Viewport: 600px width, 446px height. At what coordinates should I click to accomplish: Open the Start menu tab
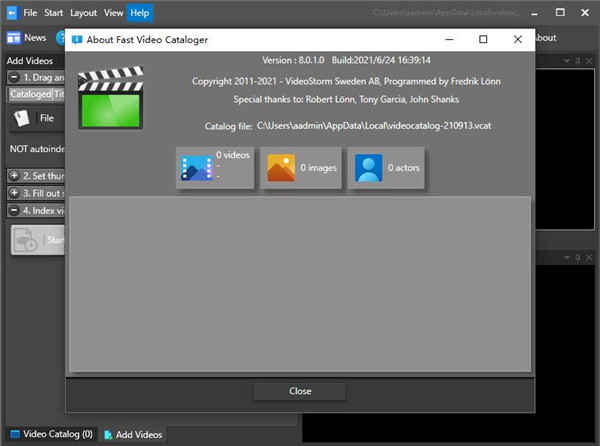[53, 13]
